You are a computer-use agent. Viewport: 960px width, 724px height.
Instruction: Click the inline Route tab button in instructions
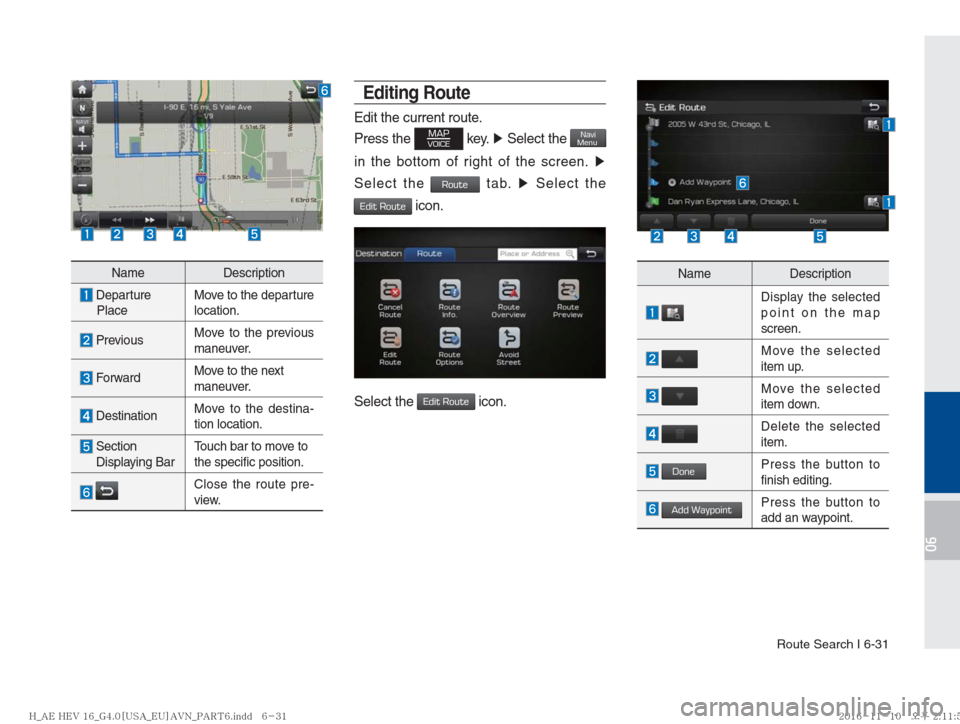[x=455, y=184]
